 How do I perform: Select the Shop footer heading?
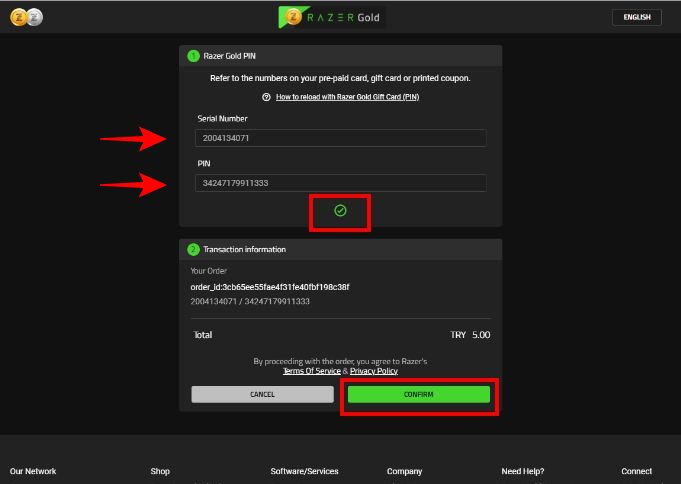[160, 471]
